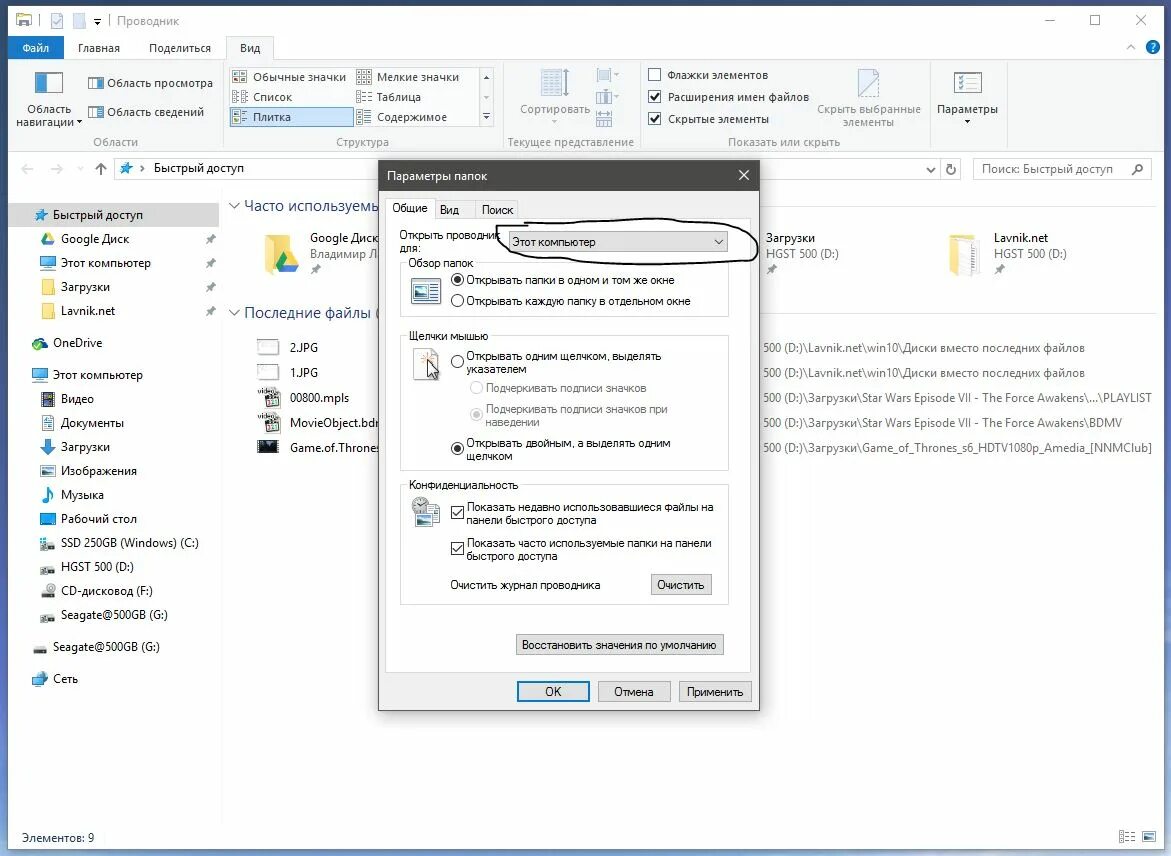Click the refresh icon beside the address bar
The height and width of the screenshot is (856, 1171).
click(951, 168)
